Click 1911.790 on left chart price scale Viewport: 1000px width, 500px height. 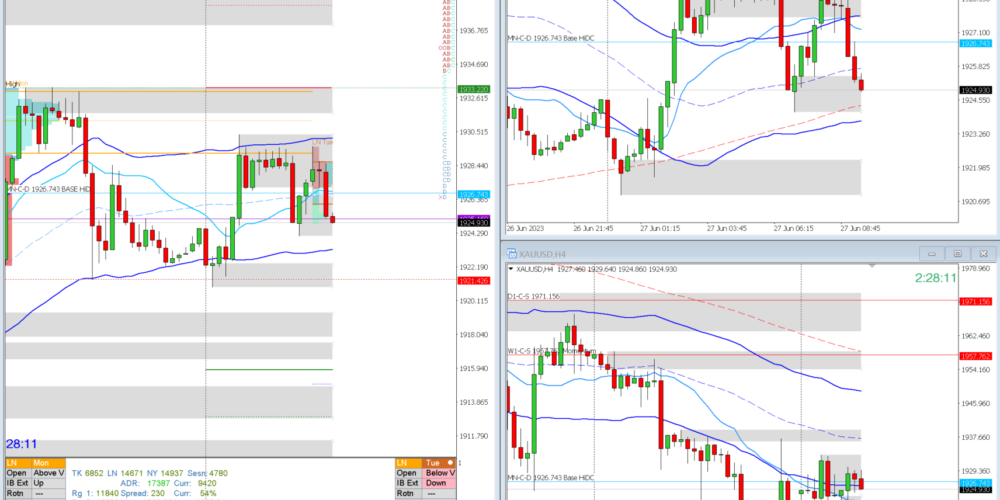coord(473,436)
